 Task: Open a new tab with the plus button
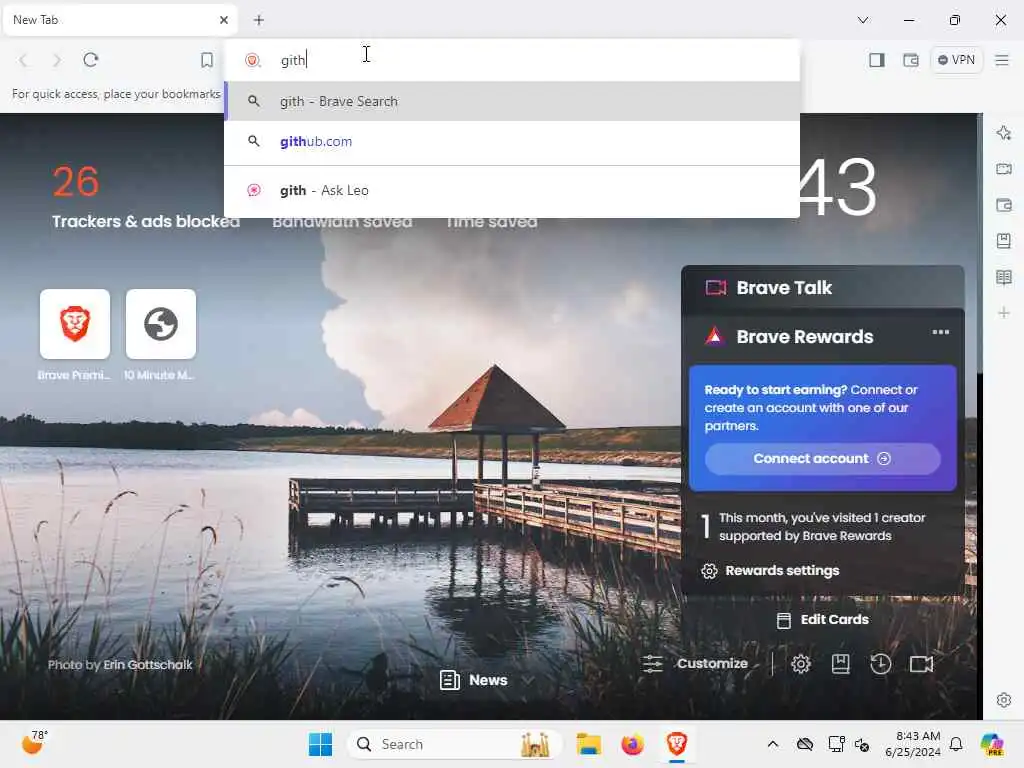[259, 20]
